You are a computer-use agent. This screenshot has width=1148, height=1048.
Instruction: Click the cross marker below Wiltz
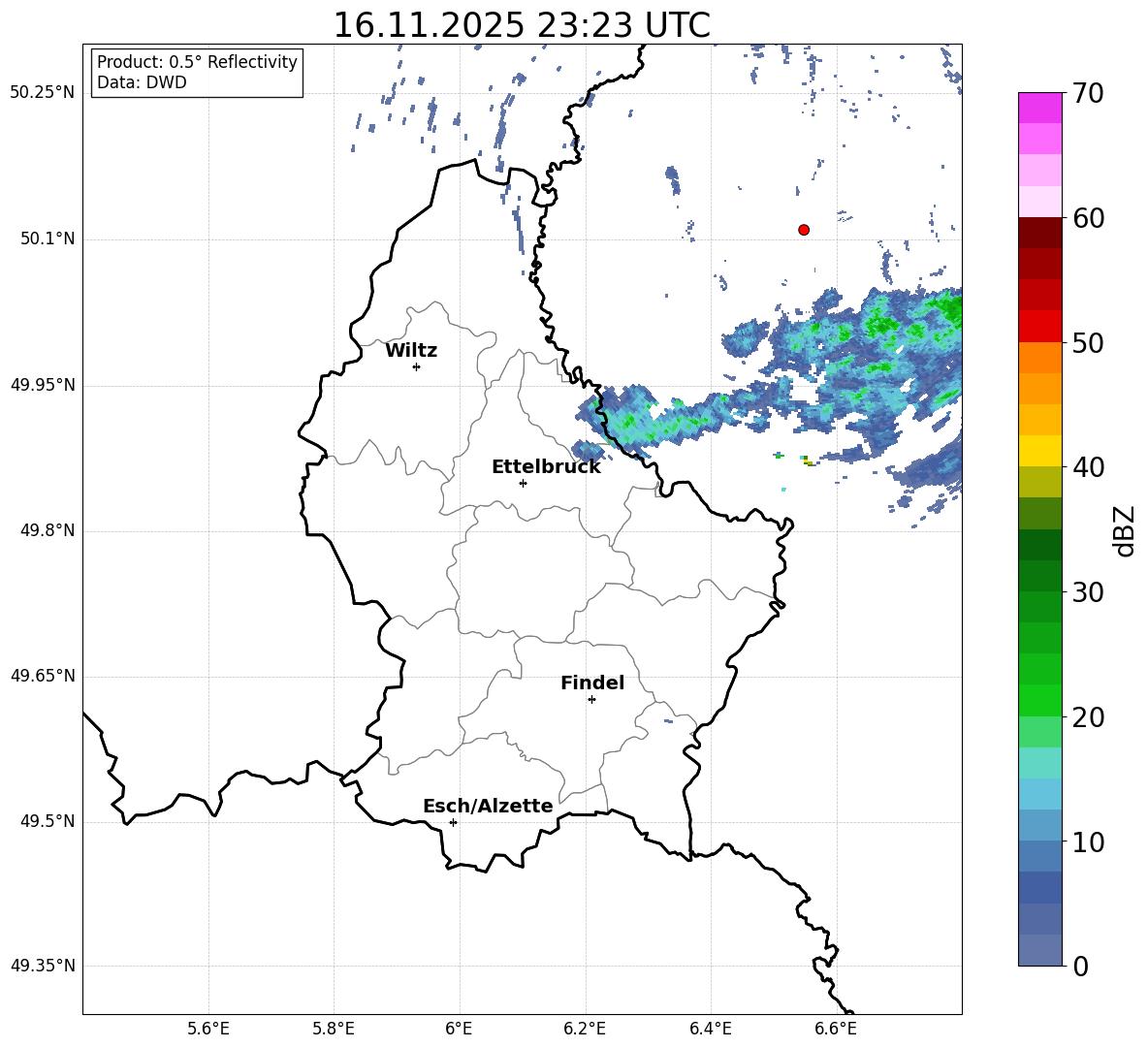click(417, 366)
